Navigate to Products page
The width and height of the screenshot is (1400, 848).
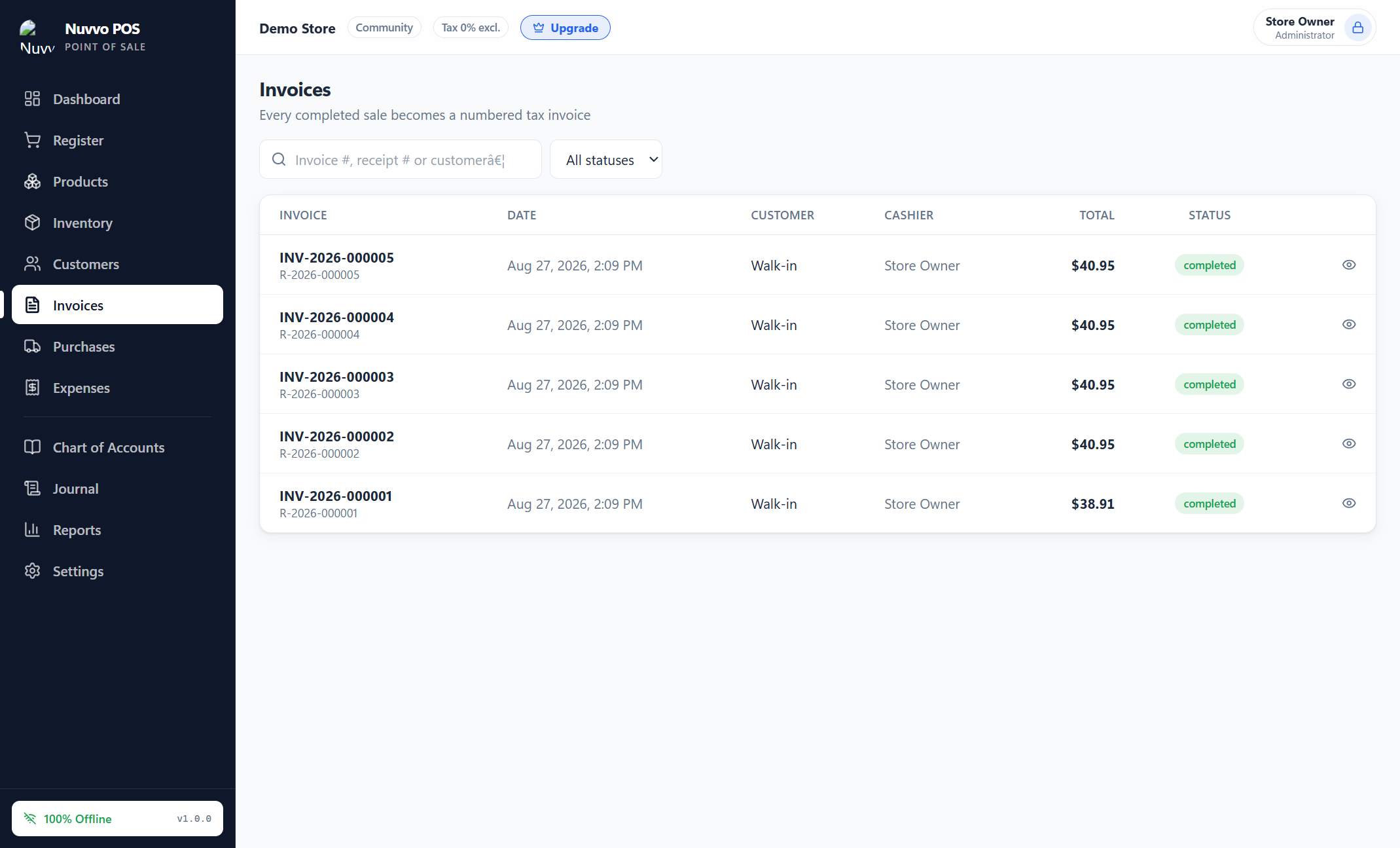[117, 181]
